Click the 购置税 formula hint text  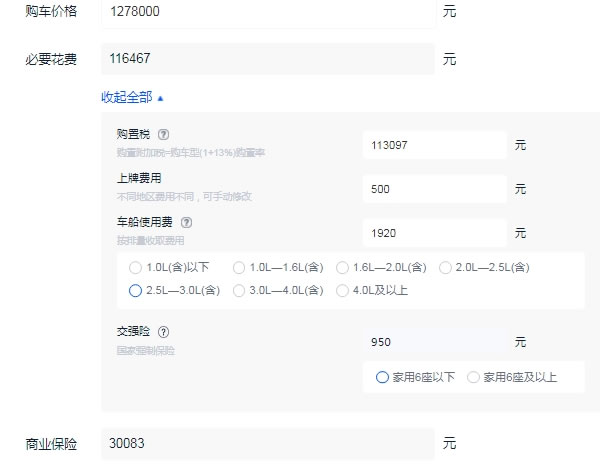pyautogui.click(x=191, y=153)
